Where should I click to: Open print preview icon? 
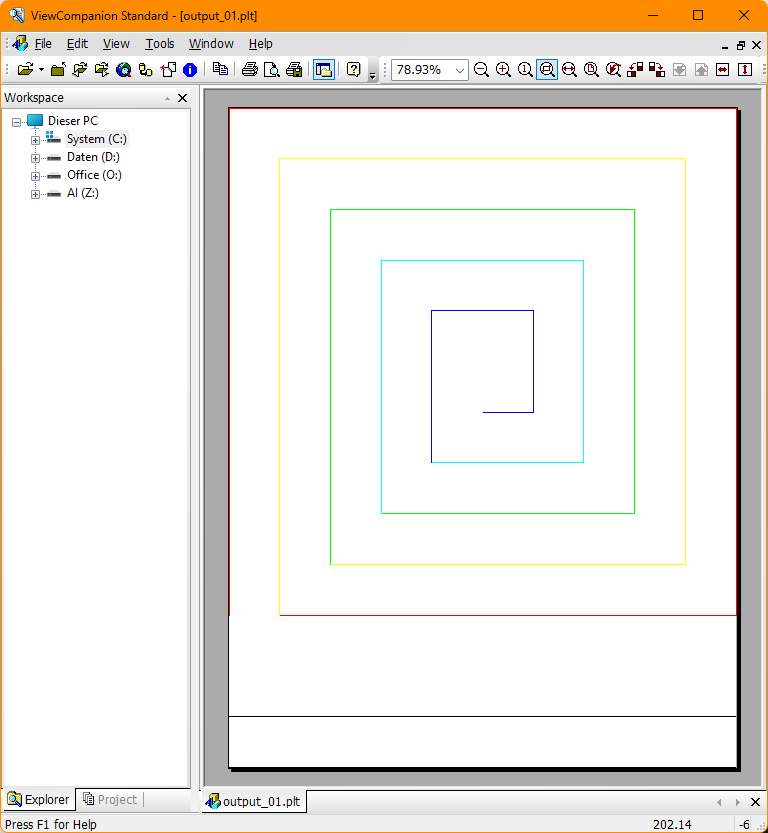coord(271,70)
